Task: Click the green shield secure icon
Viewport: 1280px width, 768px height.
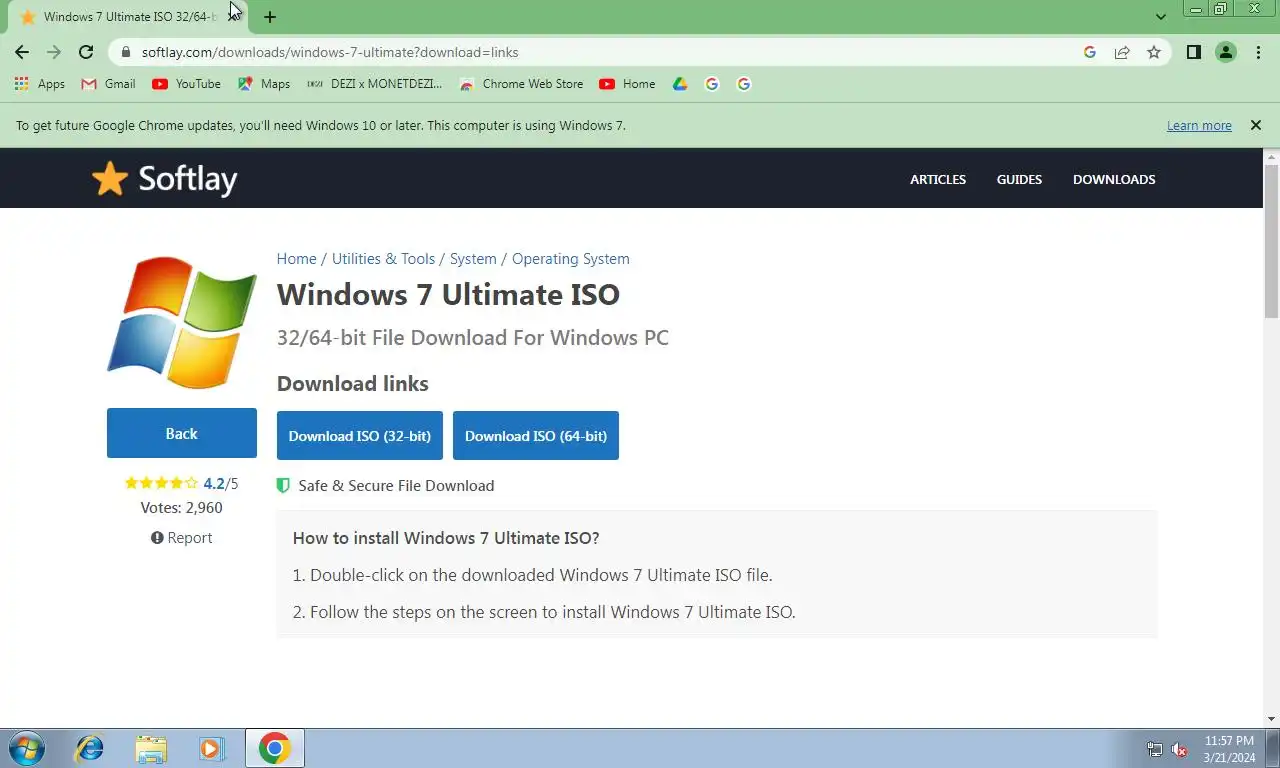Action: tap(283, 485)
